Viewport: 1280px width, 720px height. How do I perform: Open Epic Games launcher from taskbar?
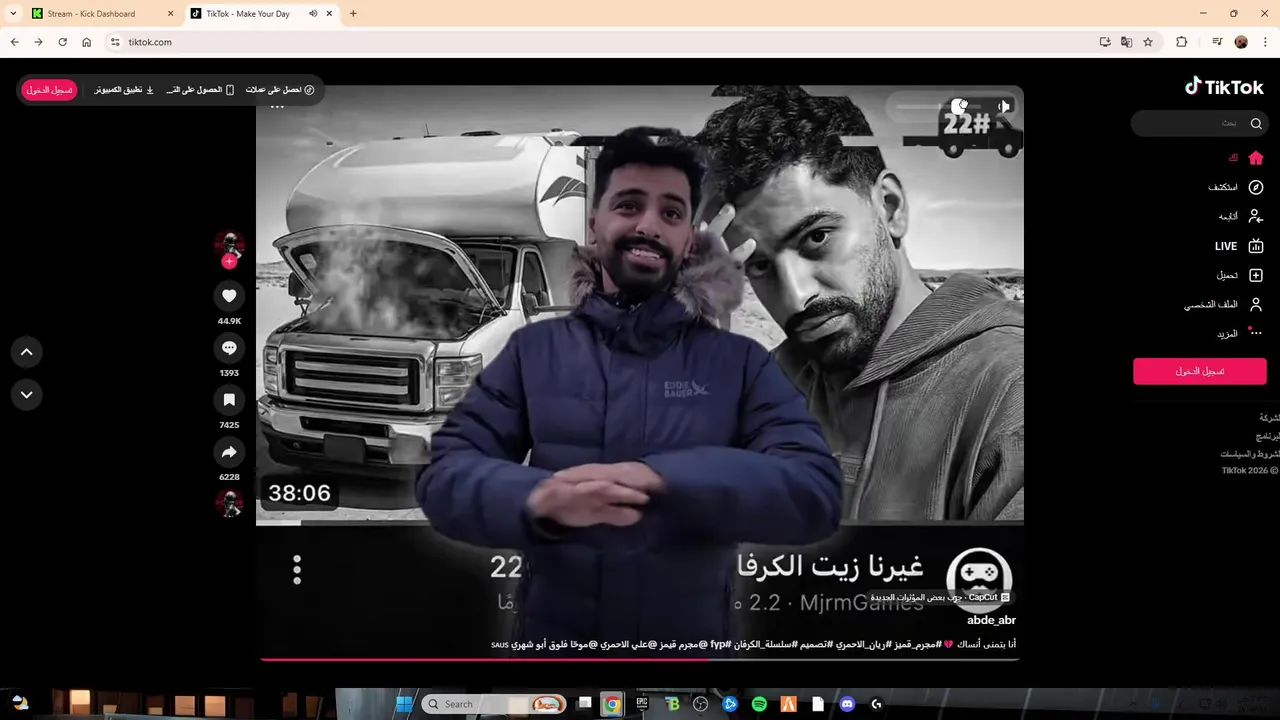tap(642, 704)
